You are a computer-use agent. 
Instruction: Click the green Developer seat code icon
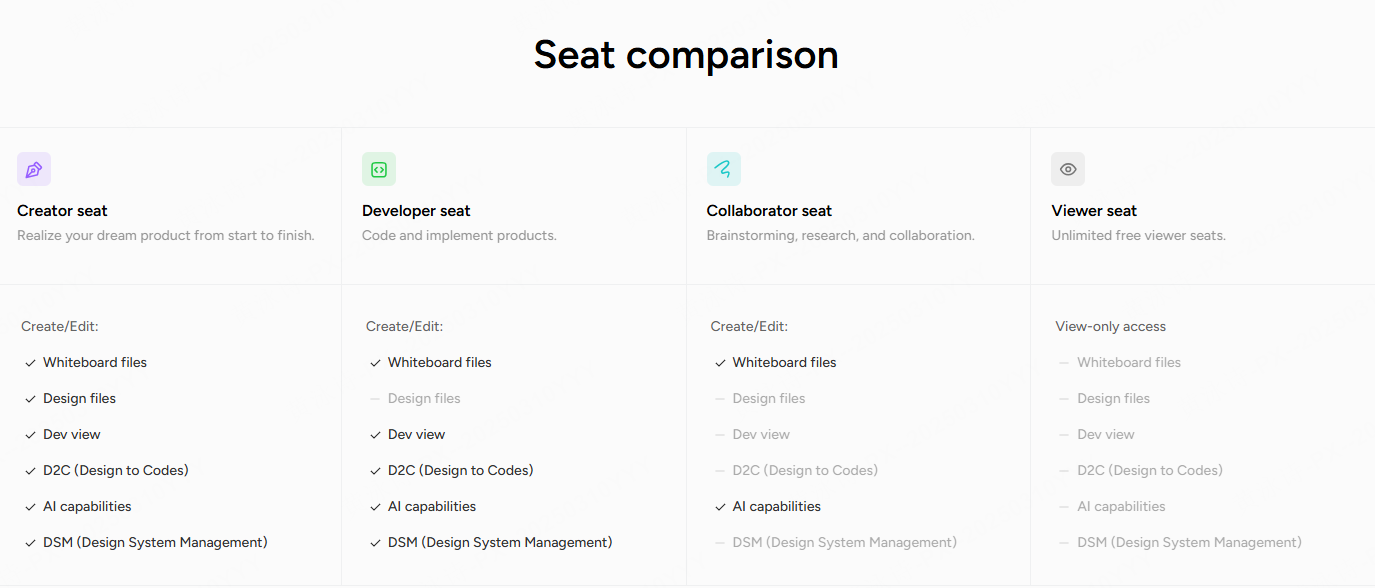pos(379,169)
